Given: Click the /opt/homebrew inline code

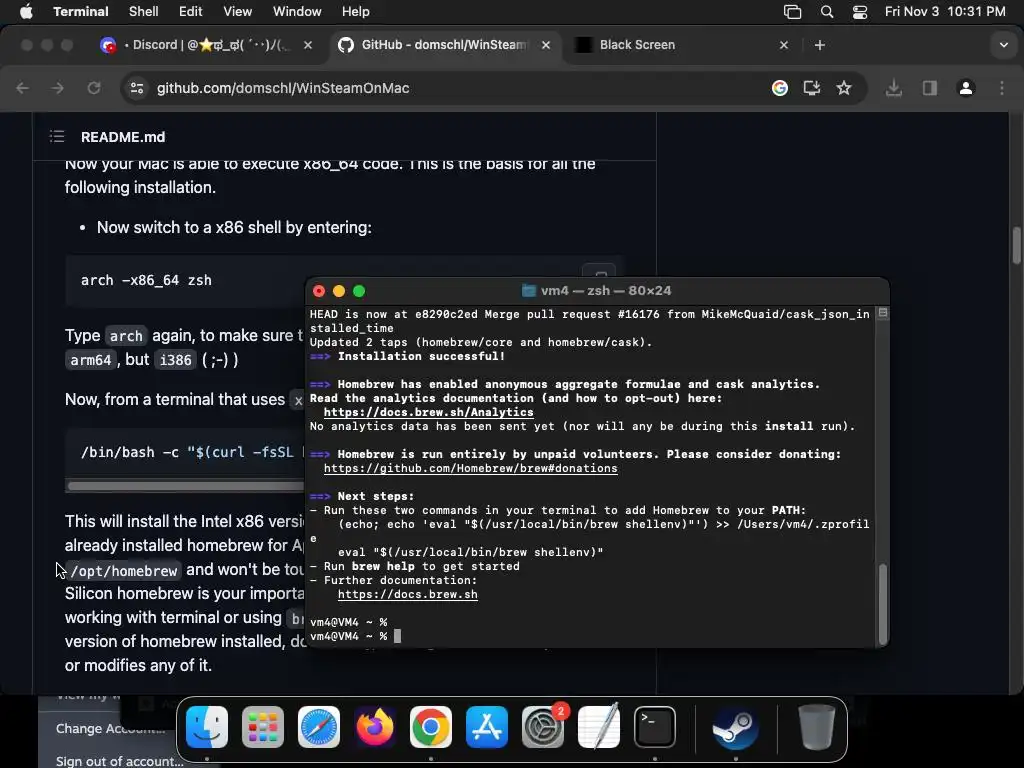Looking at the screenshot, I should [x=124, y=571].
